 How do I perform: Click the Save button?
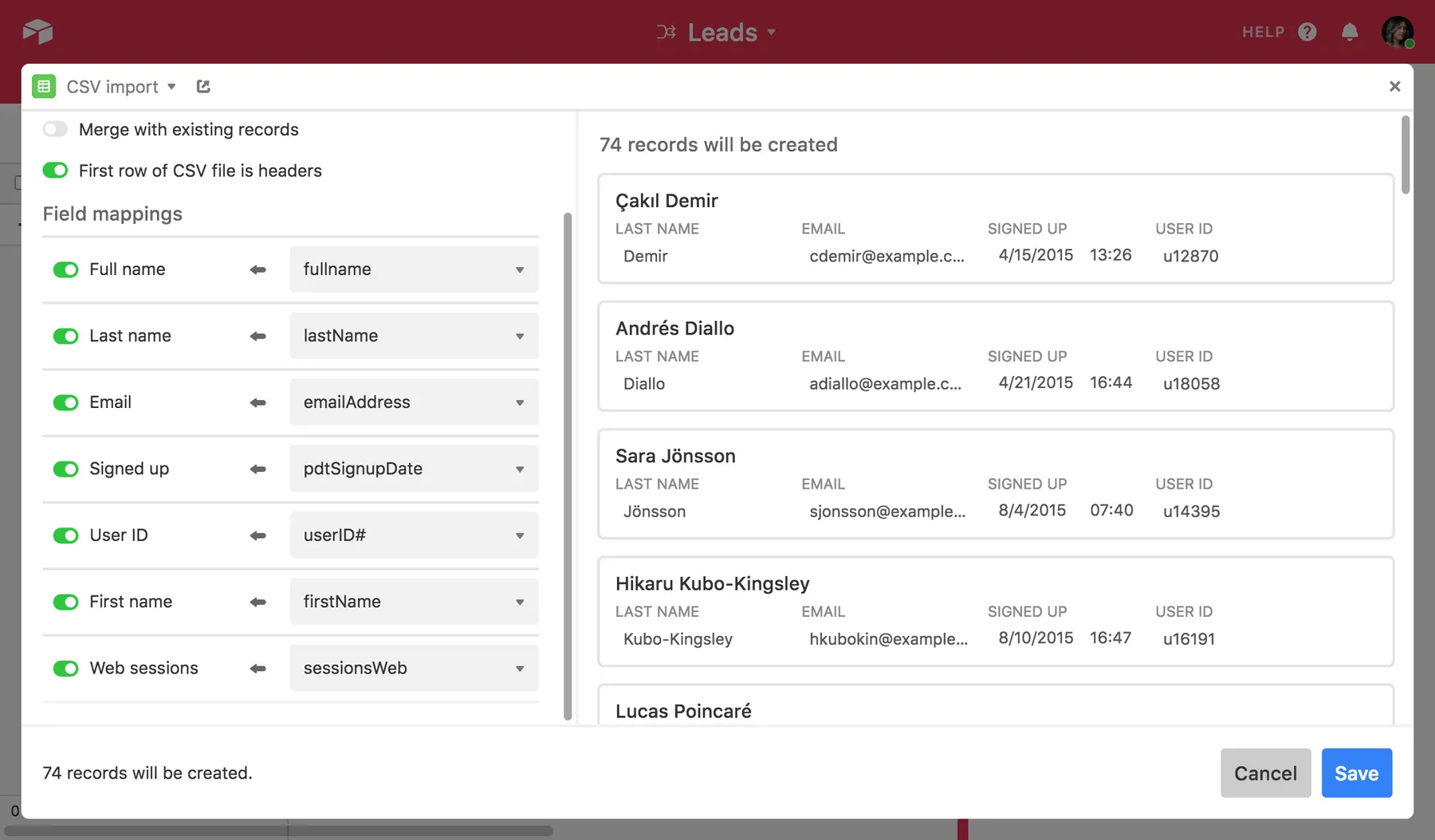tap(1356, 773)
